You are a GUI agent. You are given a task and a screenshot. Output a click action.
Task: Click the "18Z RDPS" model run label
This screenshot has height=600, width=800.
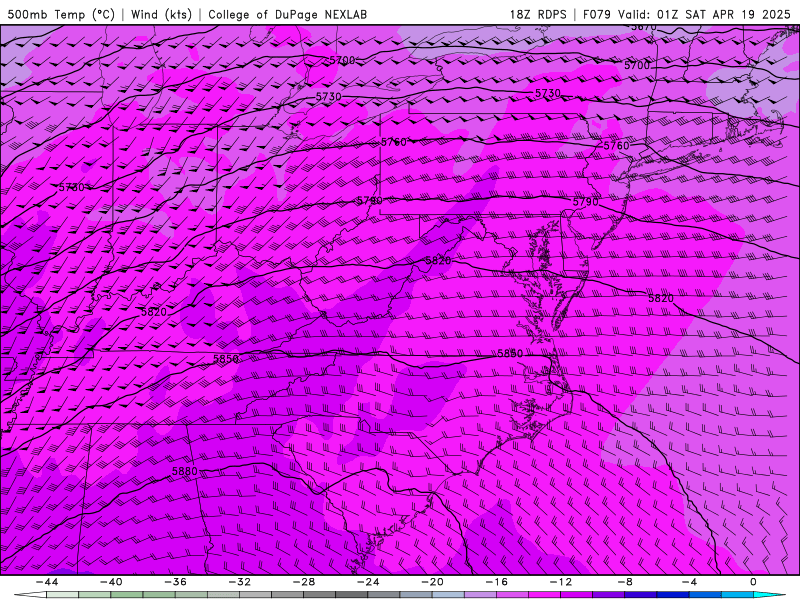point(538,14)
